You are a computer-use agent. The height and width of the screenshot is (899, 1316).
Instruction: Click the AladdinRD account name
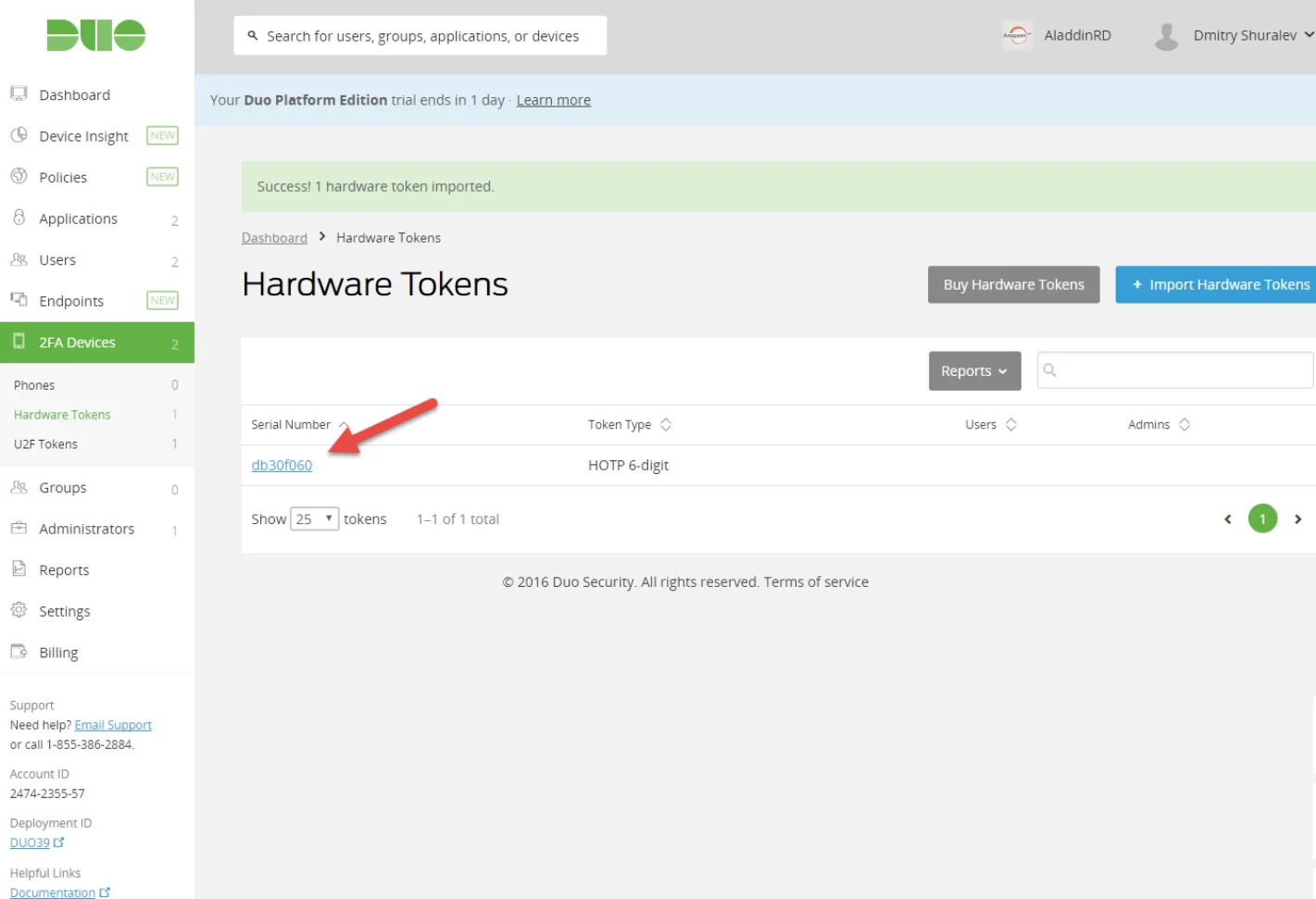tap(1077, 35)
